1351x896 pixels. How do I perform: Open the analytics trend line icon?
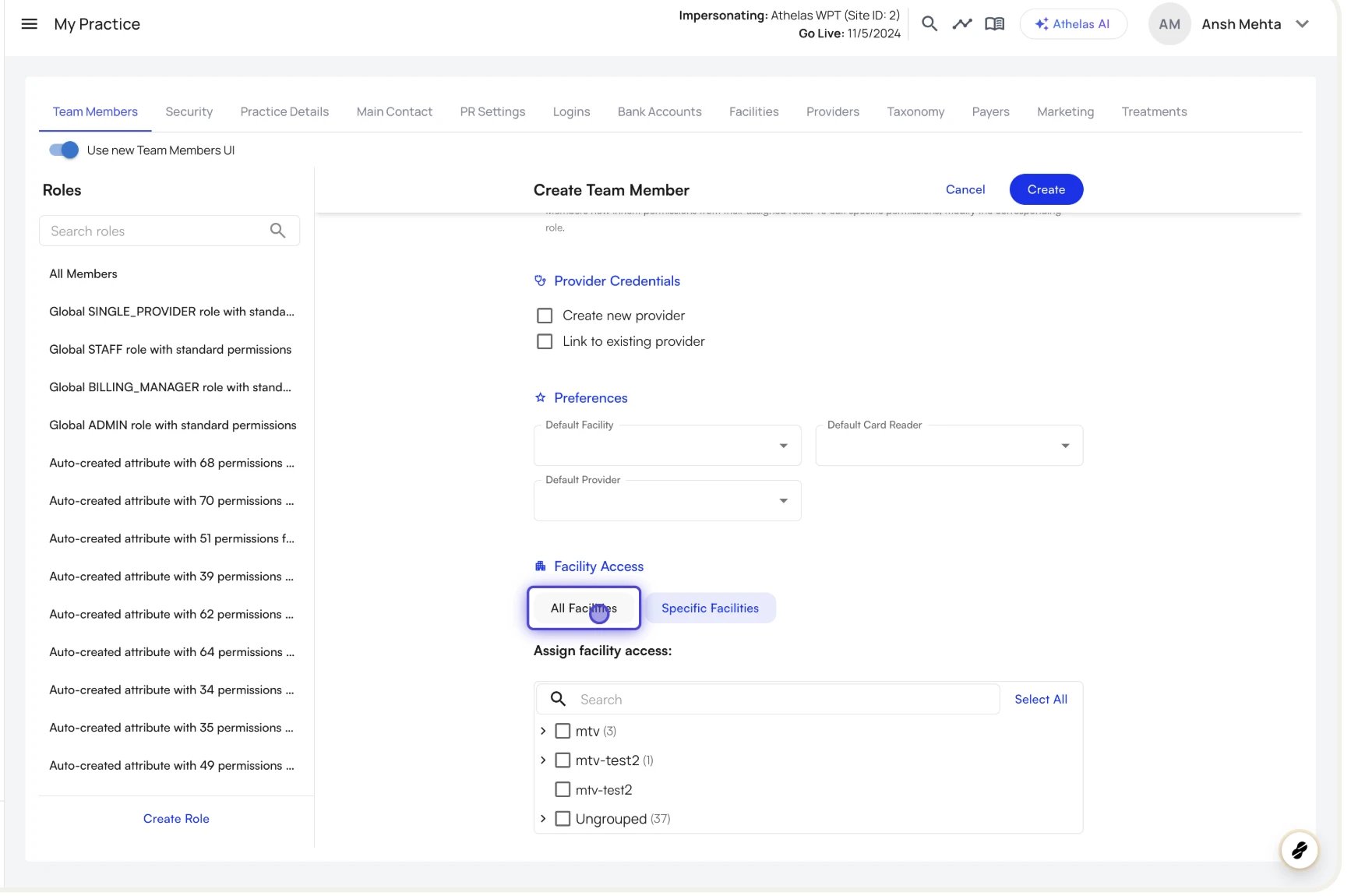tap(961, 24)
